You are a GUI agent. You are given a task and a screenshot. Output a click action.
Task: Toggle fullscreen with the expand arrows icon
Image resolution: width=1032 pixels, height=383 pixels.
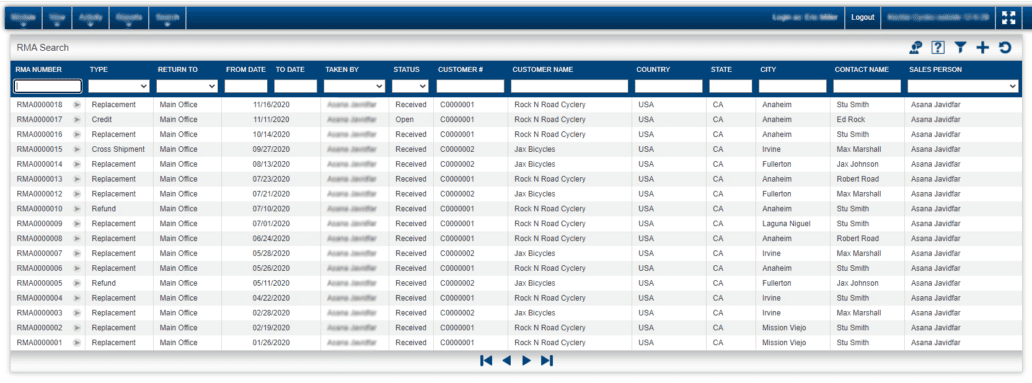click(1008, 18)
